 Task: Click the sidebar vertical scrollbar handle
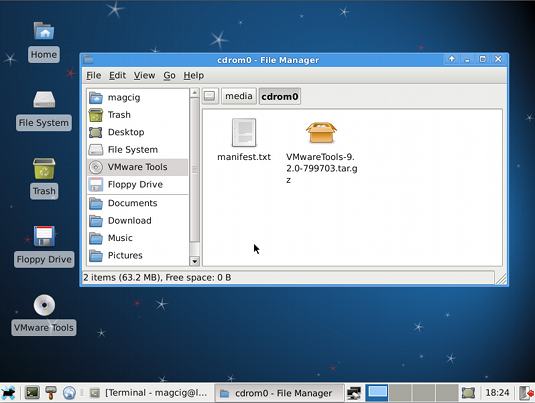[x=194, y=170]
